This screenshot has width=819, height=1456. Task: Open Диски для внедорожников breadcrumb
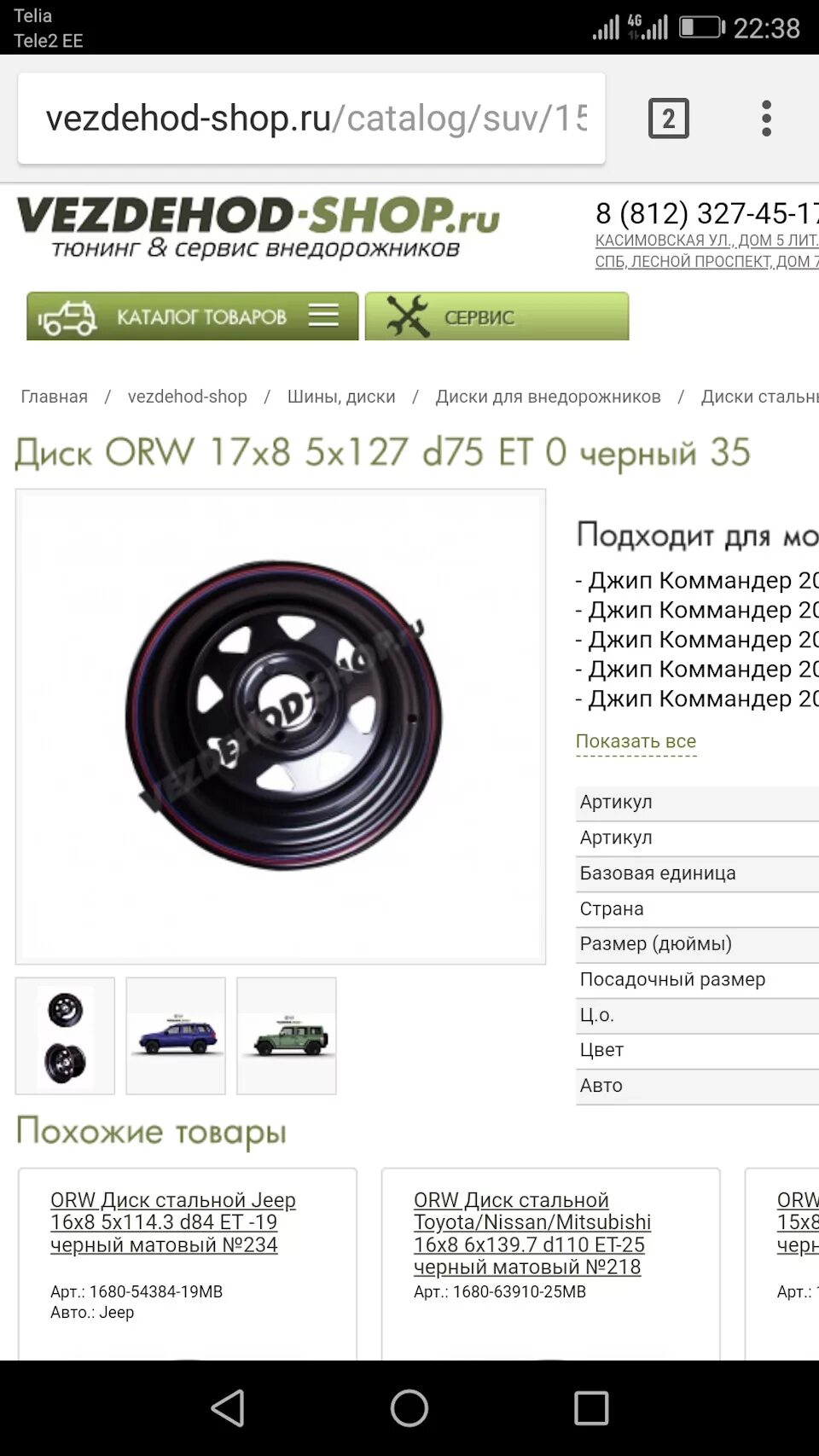coord(548,397)
